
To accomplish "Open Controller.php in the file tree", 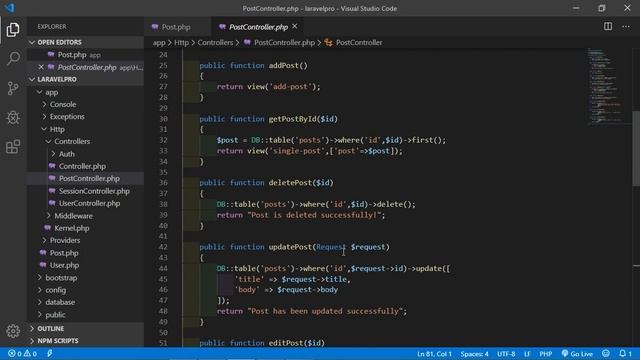I will tap(82, 166).
